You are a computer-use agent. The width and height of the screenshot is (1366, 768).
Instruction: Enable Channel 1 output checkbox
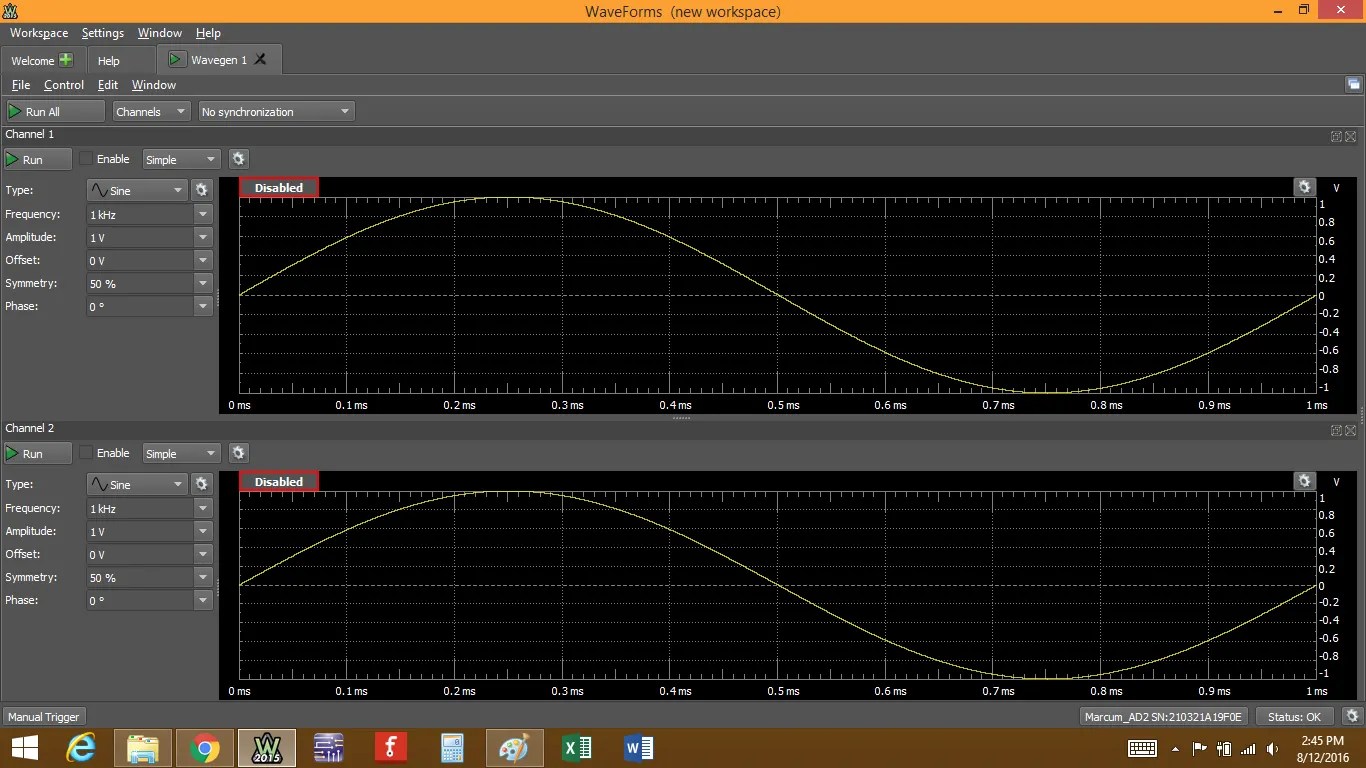pos(84,159)
